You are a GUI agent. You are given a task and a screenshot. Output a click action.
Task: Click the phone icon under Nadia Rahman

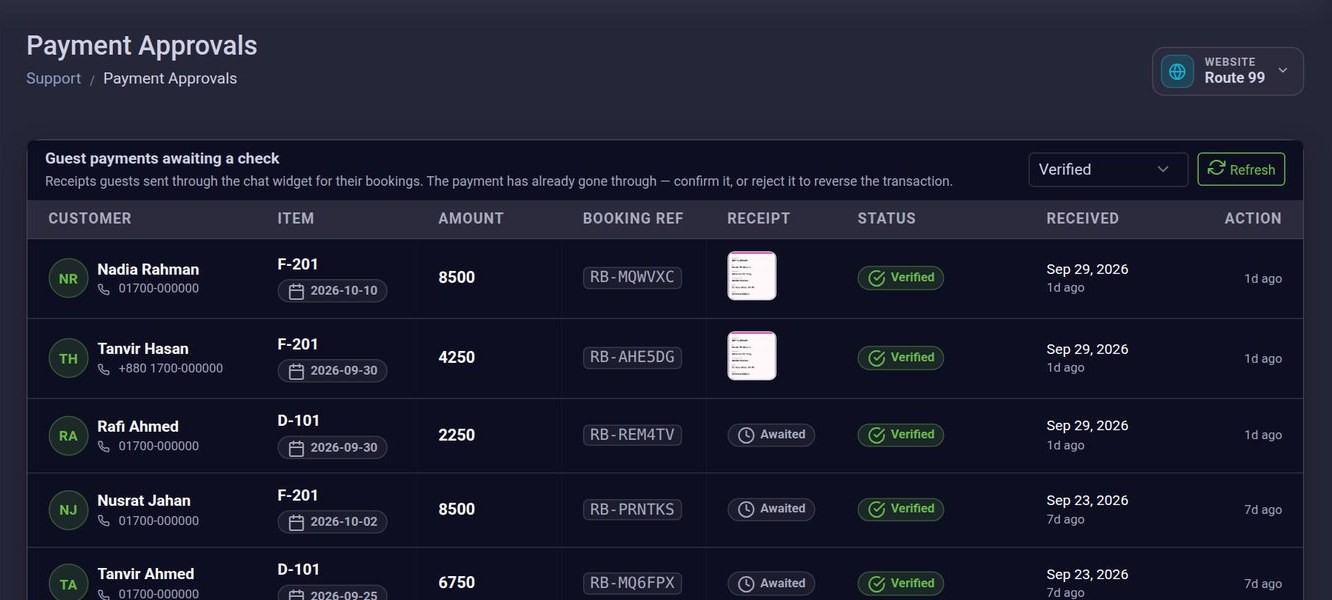click(104, 289)
